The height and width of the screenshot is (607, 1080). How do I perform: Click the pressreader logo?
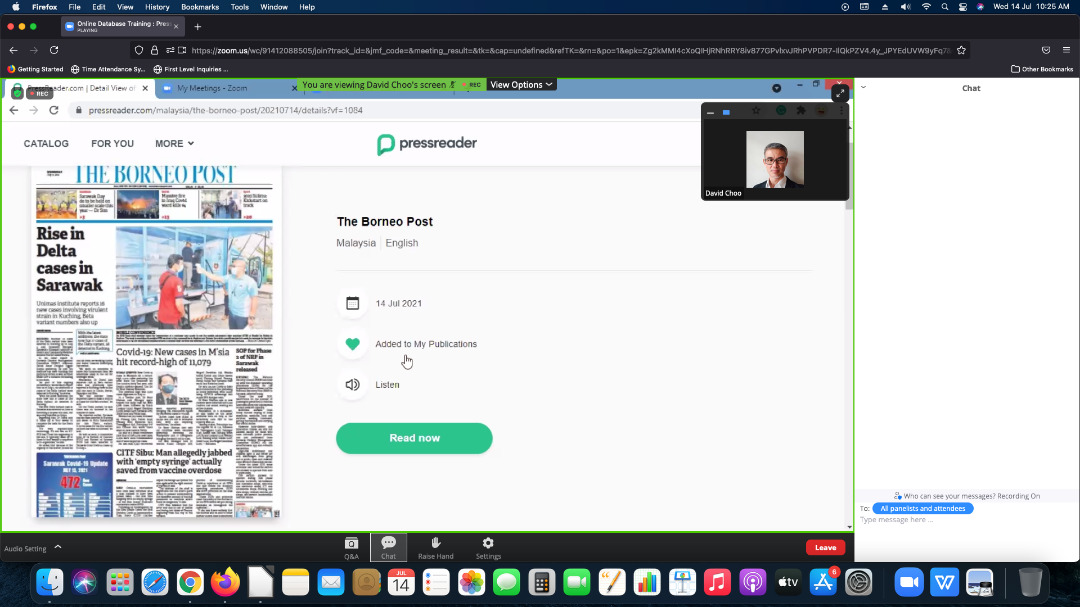pyautogui.click(x=427, y=144)
